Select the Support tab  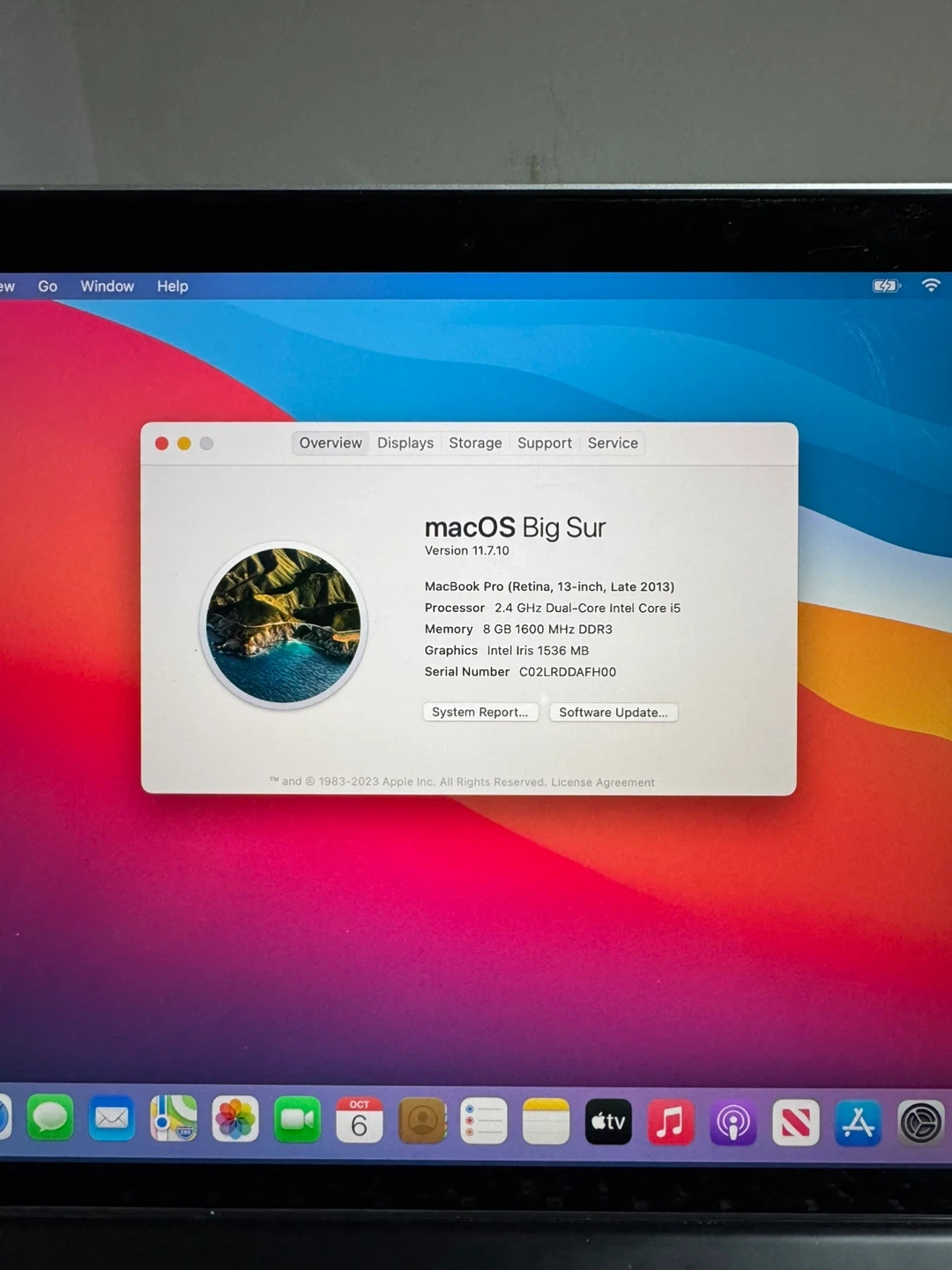(545, 443)
